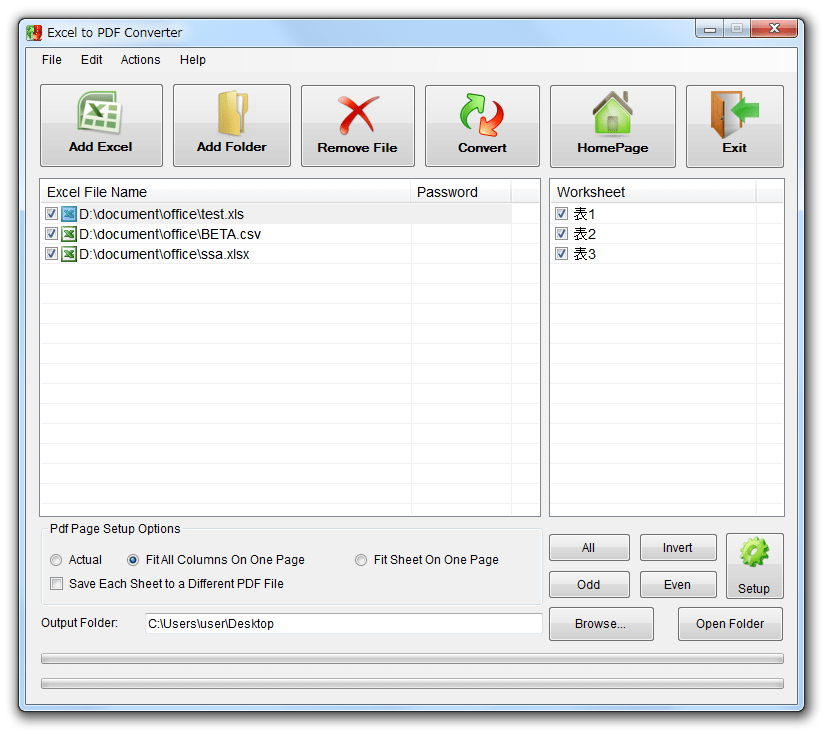Open the HomePage house button
The height and width of the screenshot is (735, 826).
click(613, 126)
